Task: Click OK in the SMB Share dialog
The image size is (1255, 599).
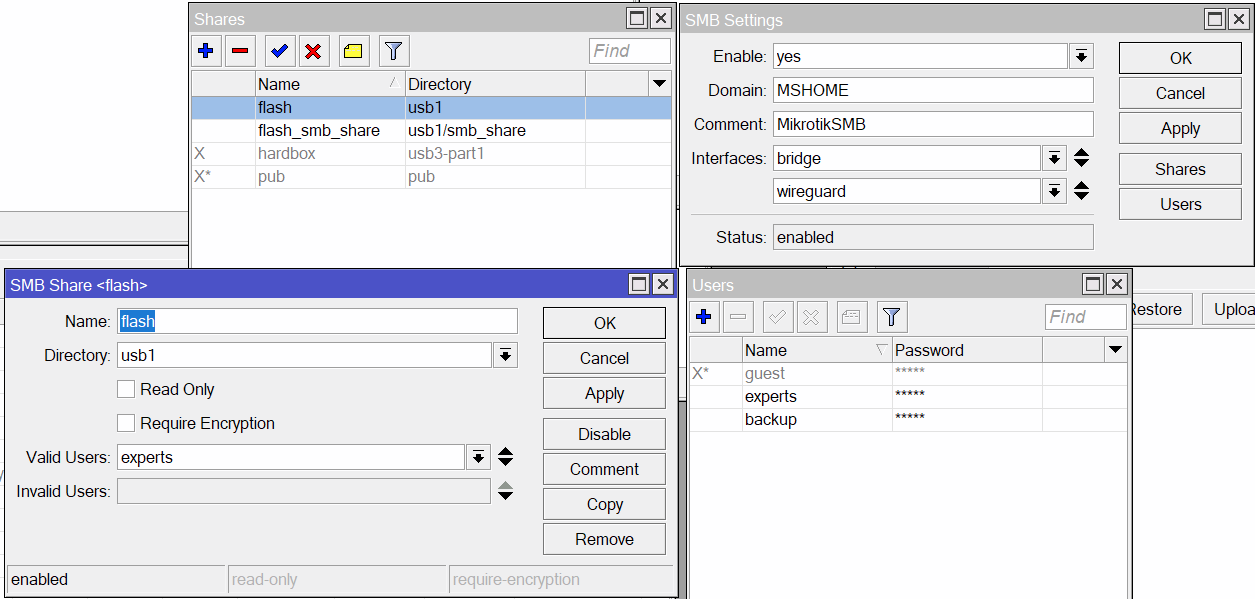Action: [x=604, y=323]
